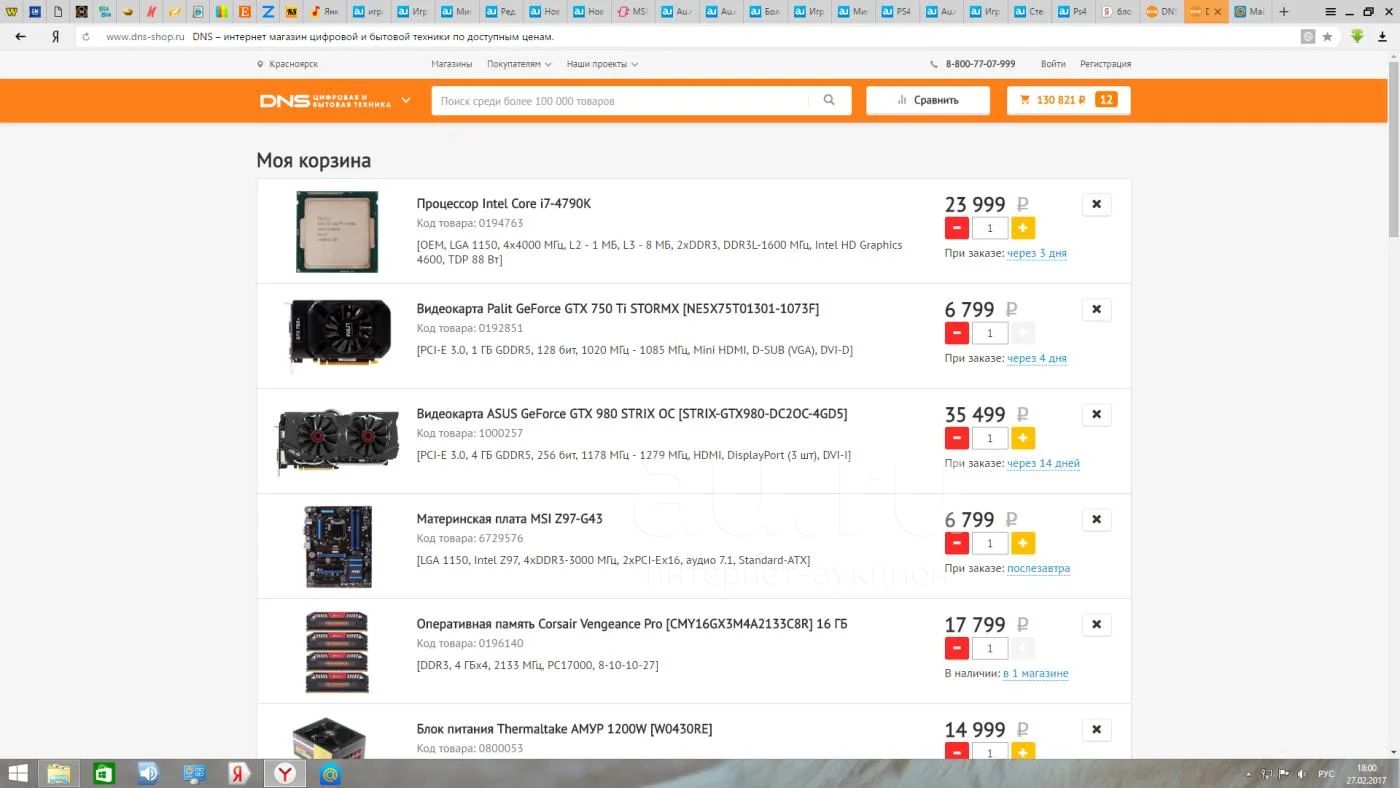This screenshot has width=1400, height=788.
Task: Open availability 'в 1 магазине' link
Action: click(x=1036, y=673)
